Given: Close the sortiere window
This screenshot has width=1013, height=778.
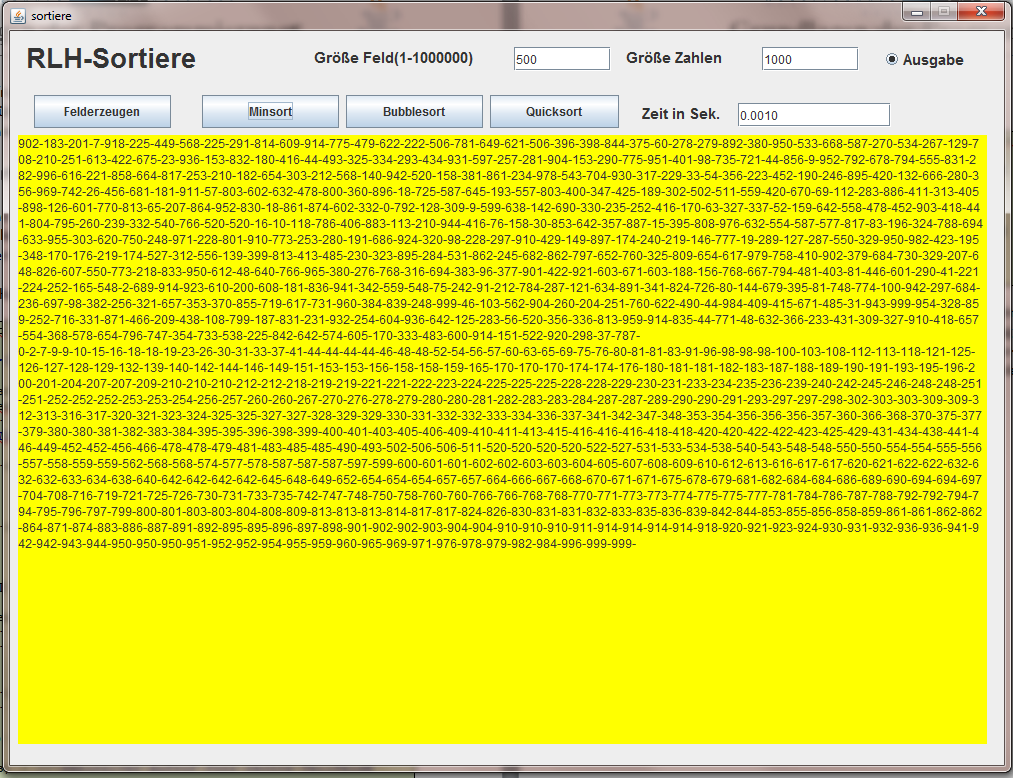Looking at the screenshot, I should [x=980, y=11].
